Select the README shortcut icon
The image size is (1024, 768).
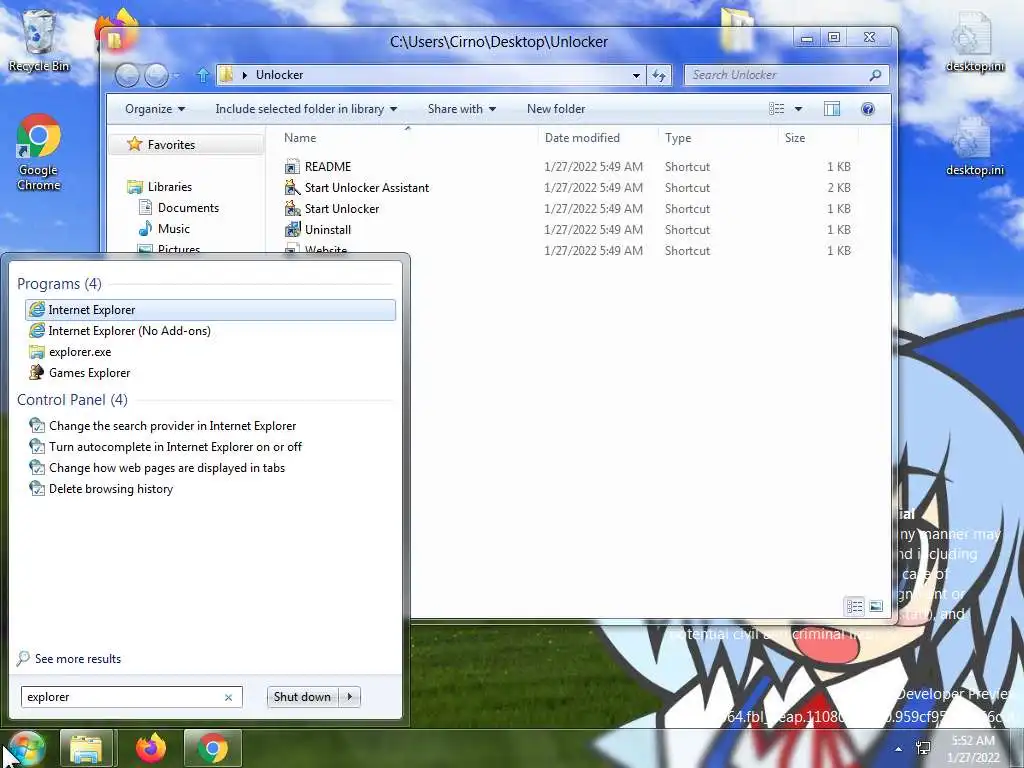pyautogui.click(x=292, y=167)
